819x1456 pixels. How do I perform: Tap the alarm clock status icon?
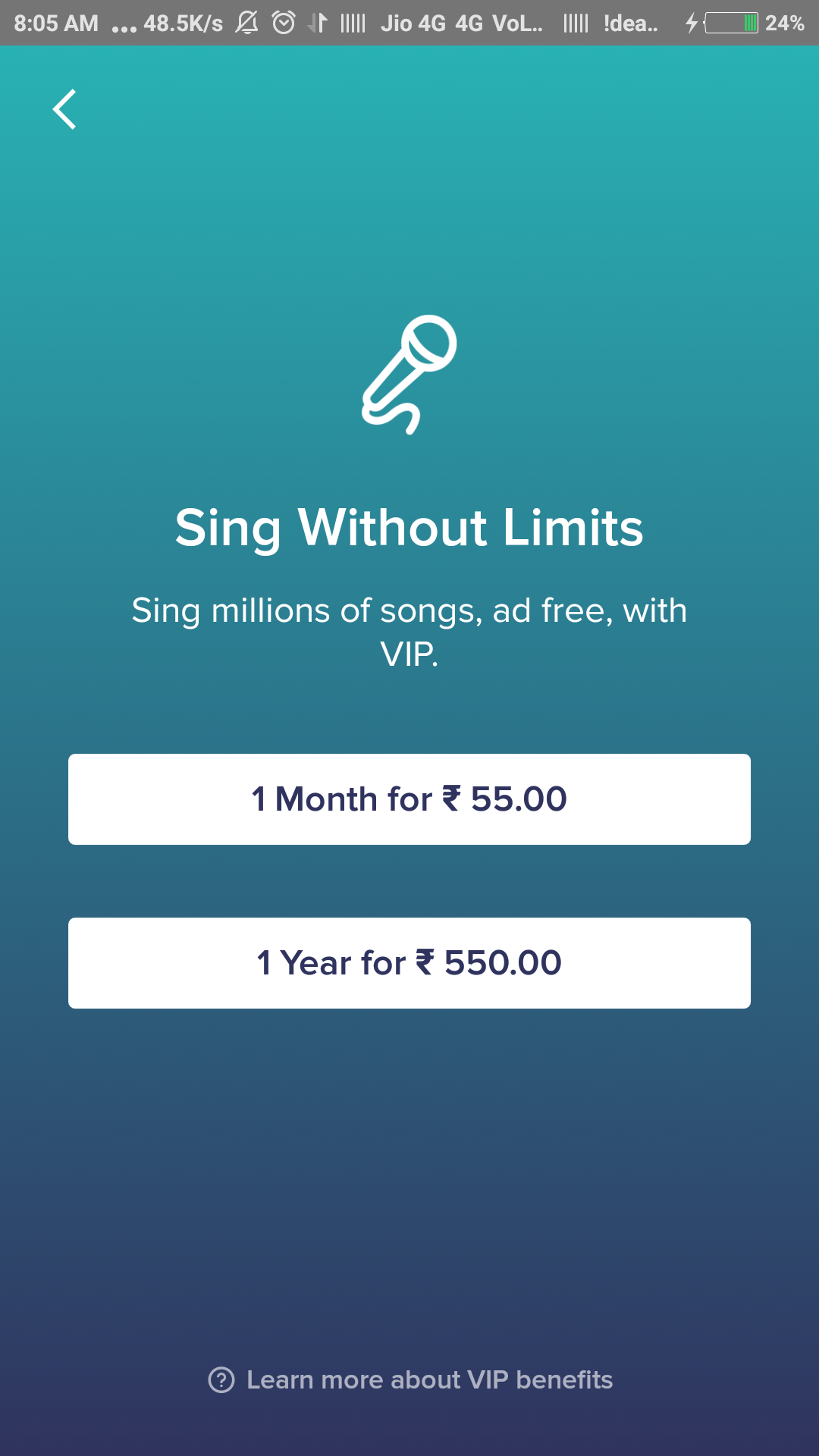pyautogui.click(x=284, y=23)
